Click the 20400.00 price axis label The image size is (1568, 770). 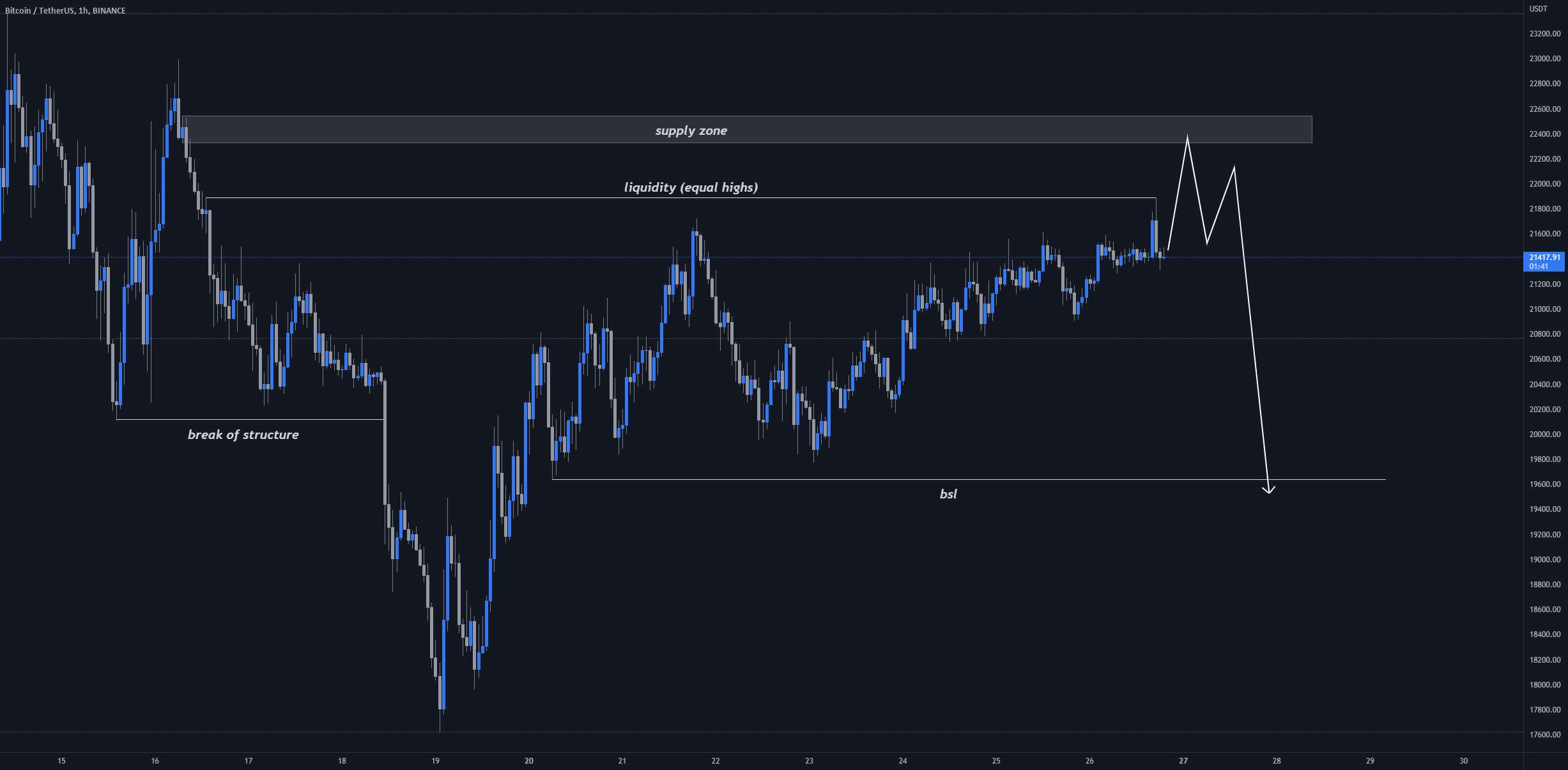tap(1545, 385)
